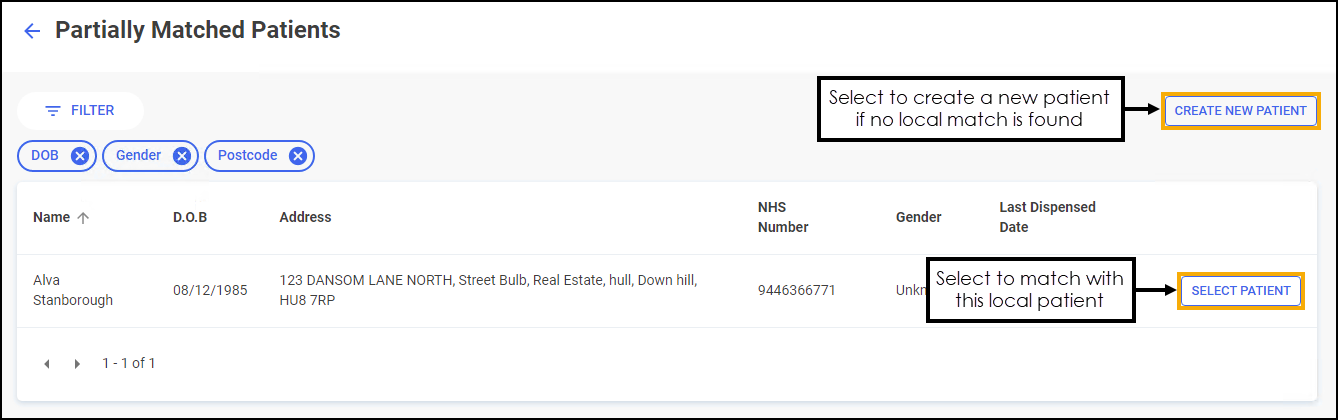The width and height of the screenshot is (1338, 420).
Task: Sort by Last Dispensed Date column
Action: pyautogui.click(x=1047, y=217)
